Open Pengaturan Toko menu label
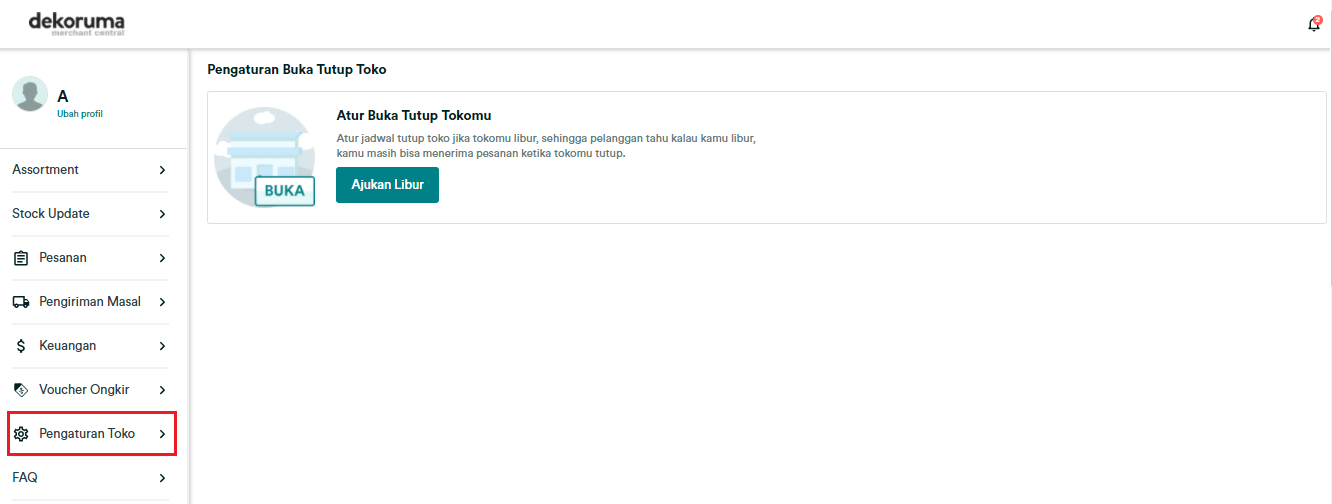Image resolution: width=1332 pixels, height=504 pixels. pos(87,434)
